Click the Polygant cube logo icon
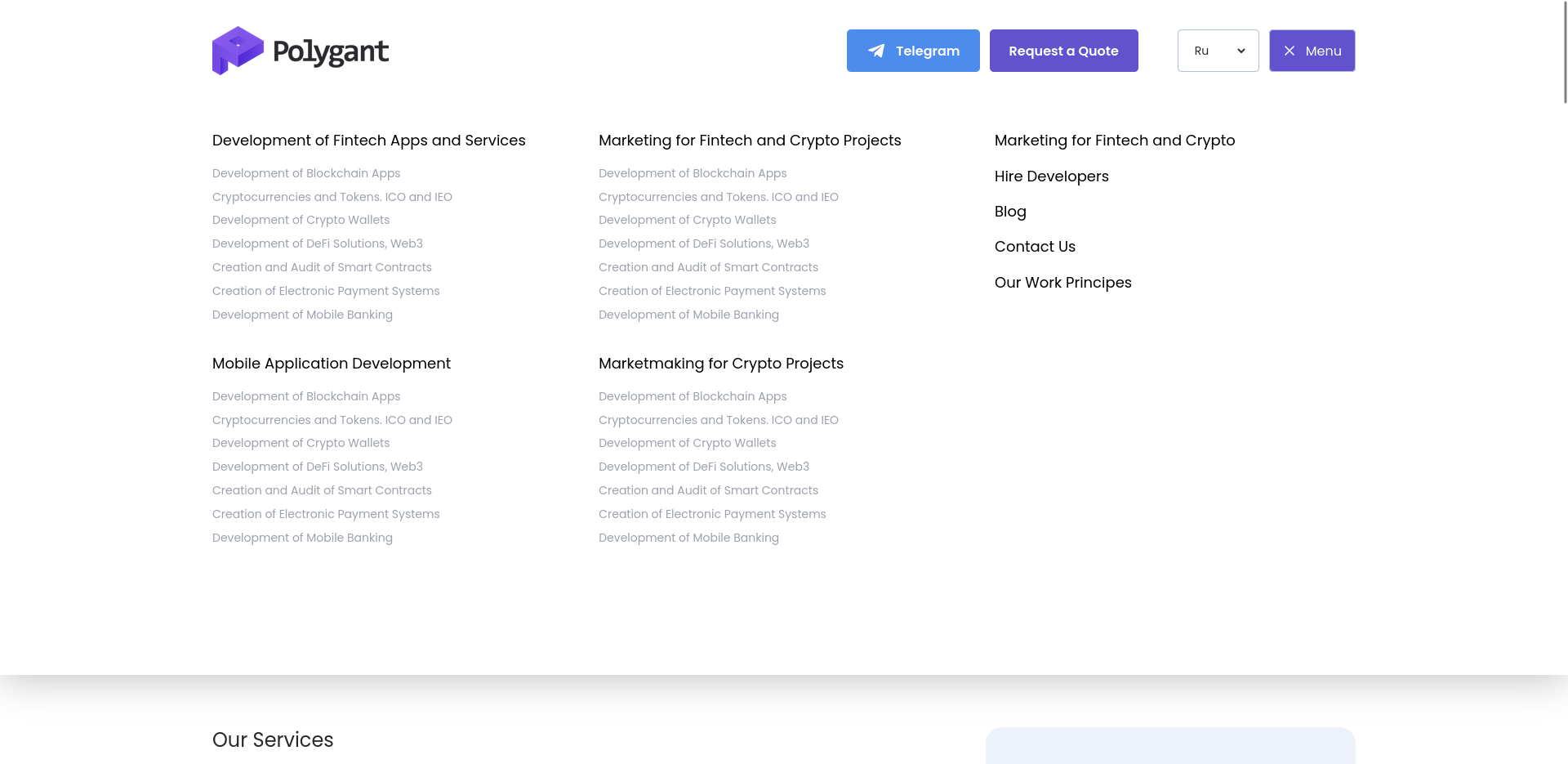The height and width of the screenshot is (764, 1568). (238, 51)
